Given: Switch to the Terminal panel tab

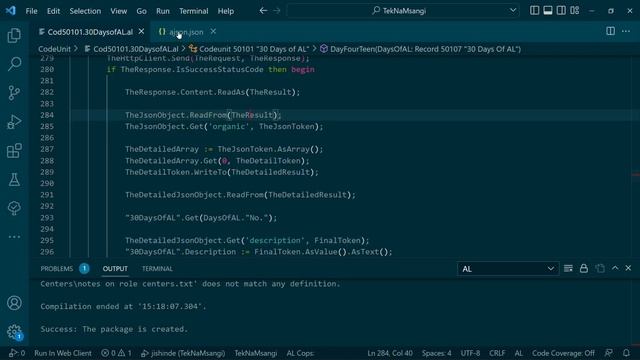Looking at the screenshot, I should (x=157, y=269).
